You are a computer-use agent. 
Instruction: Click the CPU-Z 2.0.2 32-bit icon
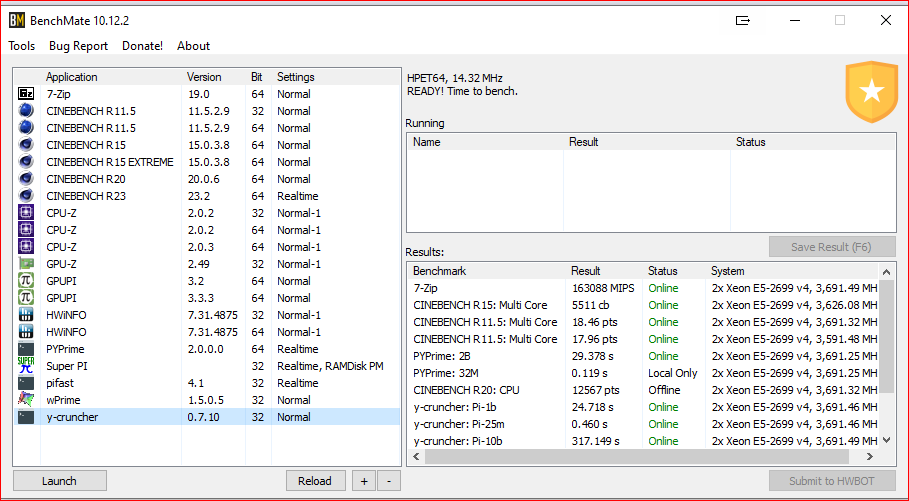[x=26, y=213]
